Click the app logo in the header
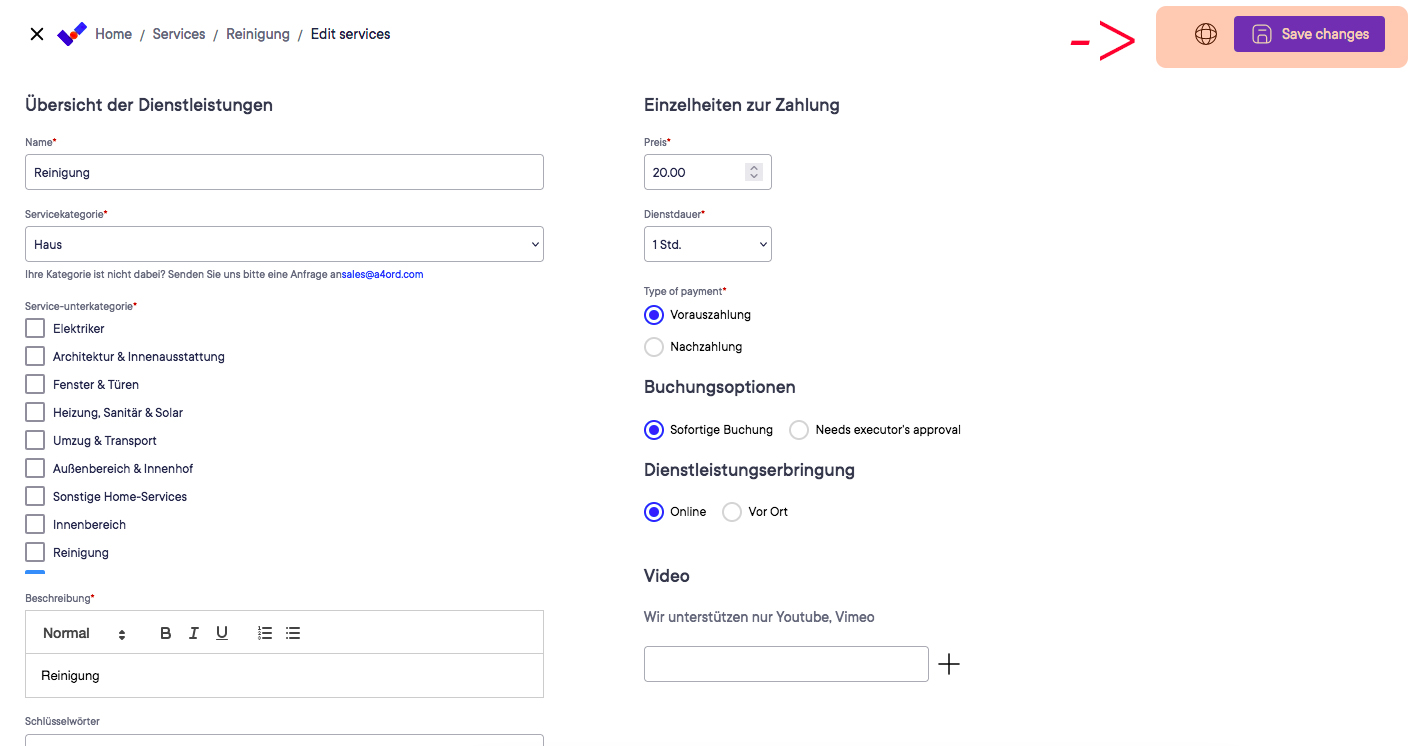 click(x=72, y=34)
